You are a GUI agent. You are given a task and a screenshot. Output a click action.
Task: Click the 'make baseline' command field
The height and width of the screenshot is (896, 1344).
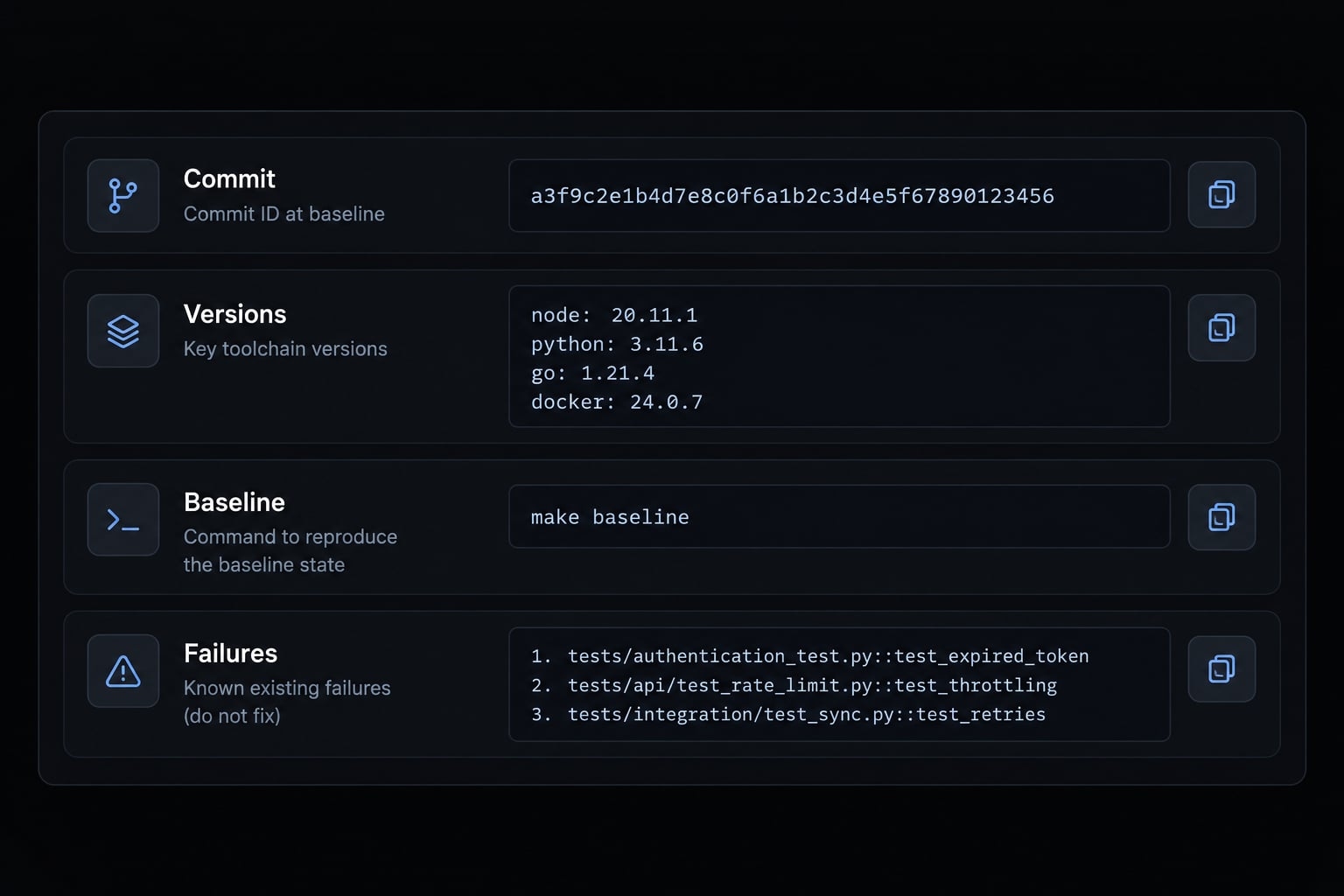pos(839,516)
